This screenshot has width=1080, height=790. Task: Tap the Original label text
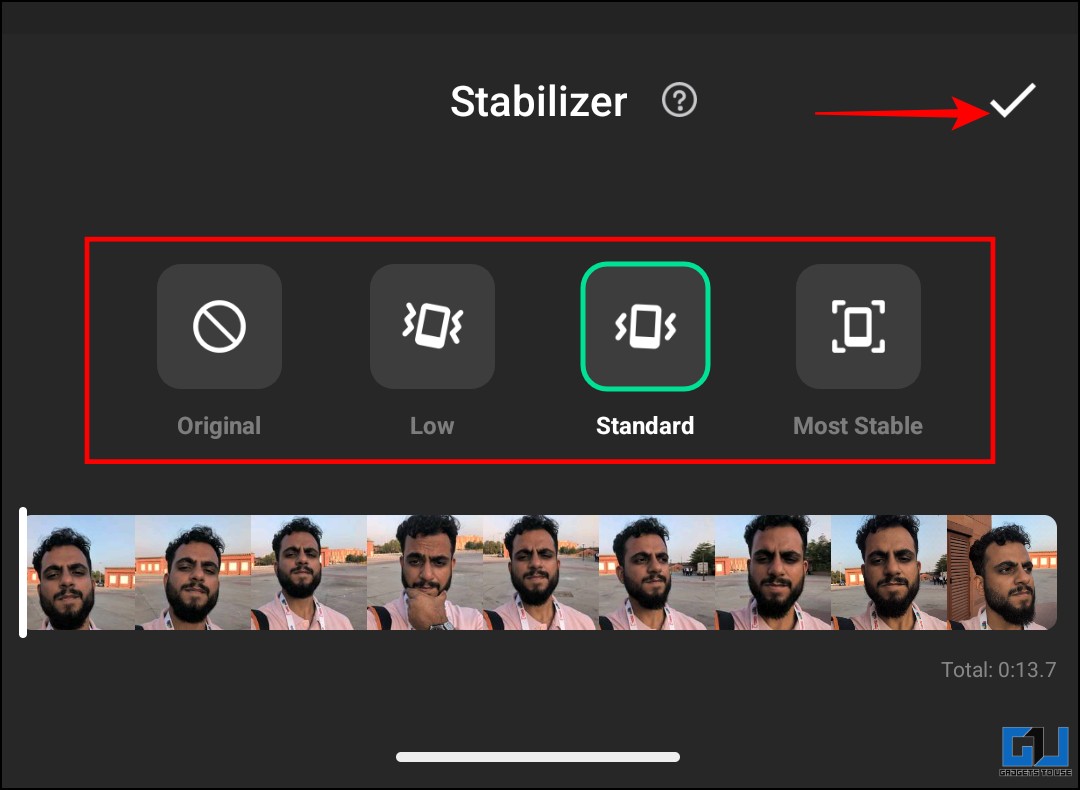tap(219, 426)
